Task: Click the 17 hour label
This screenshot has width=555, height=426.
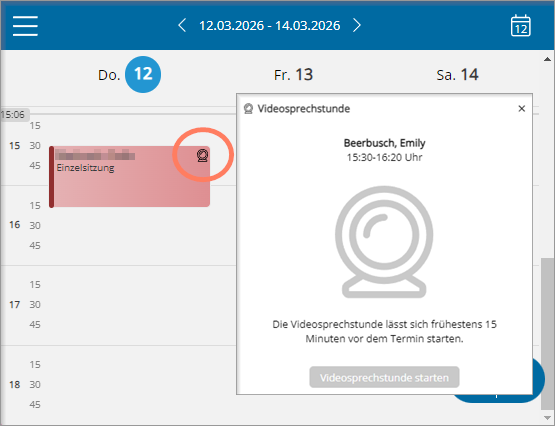Action: point(15,305)
